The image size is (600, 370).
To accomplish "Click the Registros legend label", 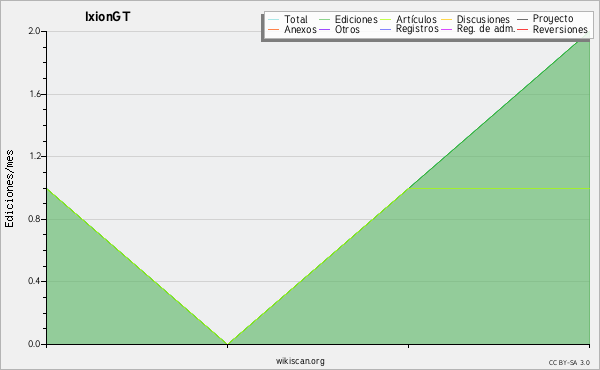I will coord(417,29).
